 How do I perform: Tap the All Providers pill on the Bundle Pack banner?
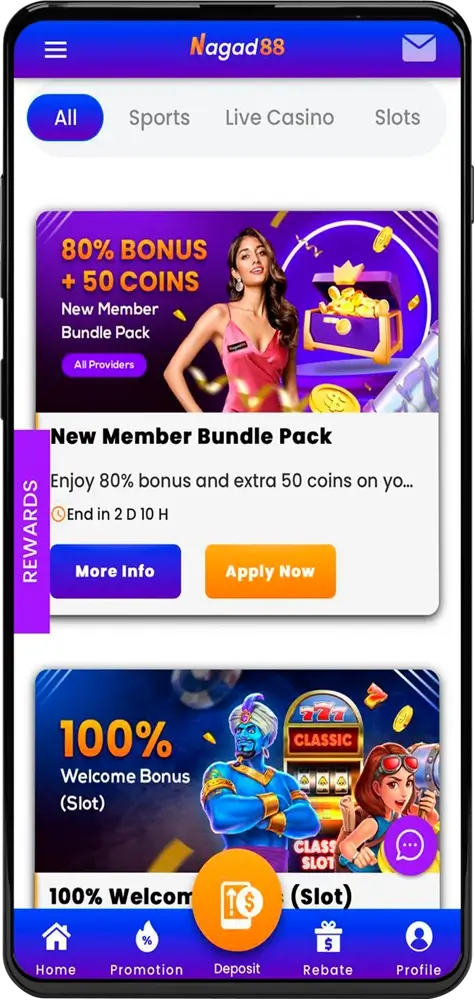[104, 365]
